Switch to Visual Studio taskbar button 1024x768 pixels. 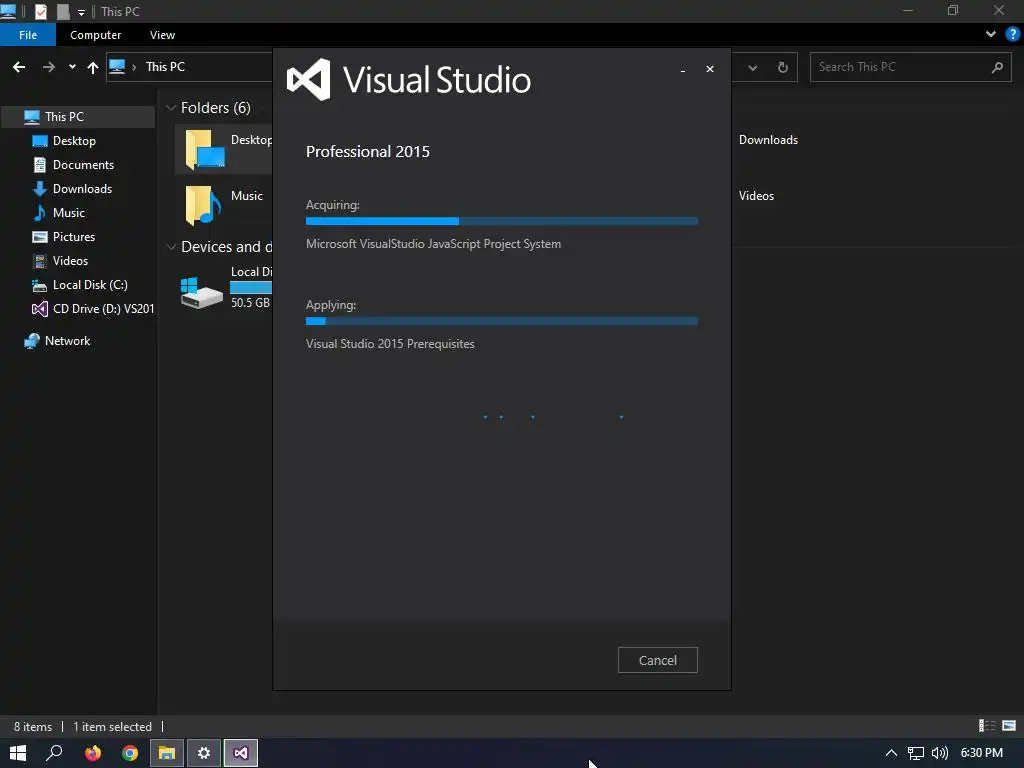(x=241, y=753)
